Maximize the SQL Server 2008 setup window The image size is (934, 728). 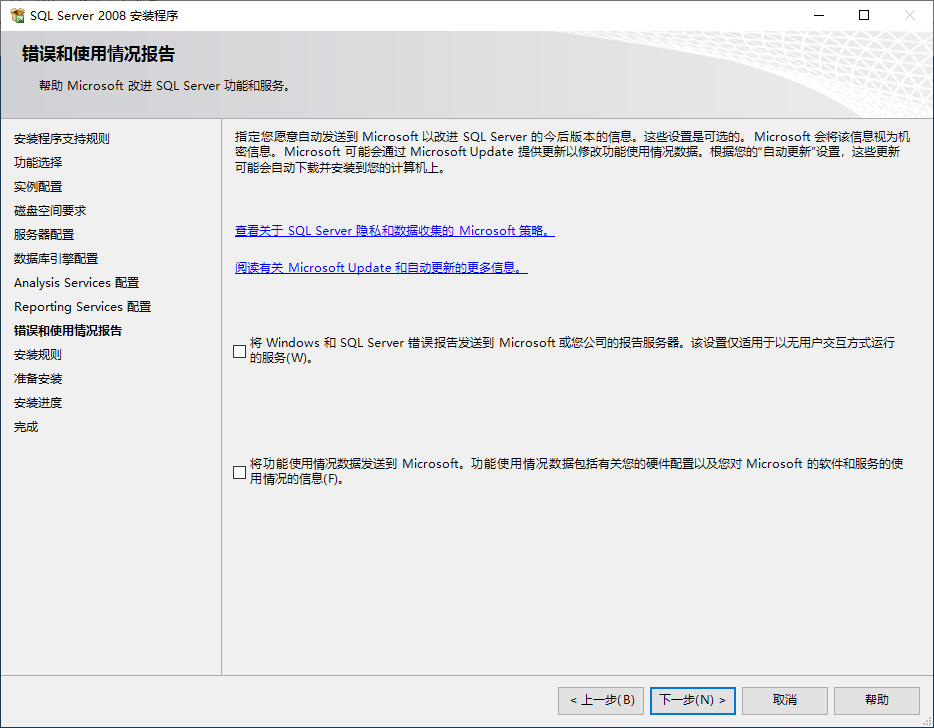[864, 15]
